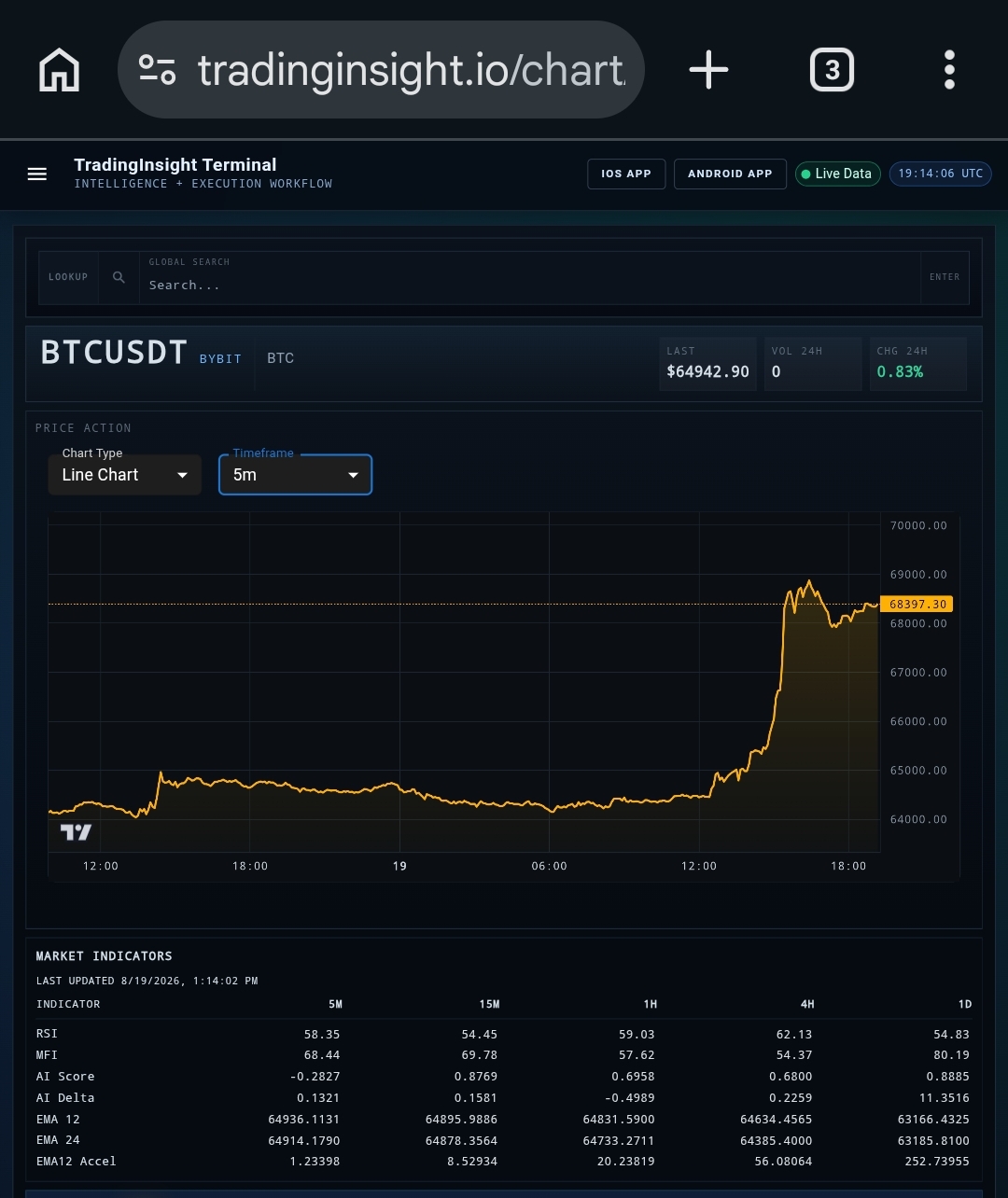The width and height of the screenshot is (1008, 1198).
Task: Click the ENTER search button
Action: pyautogui.click(x=945, y=277)
